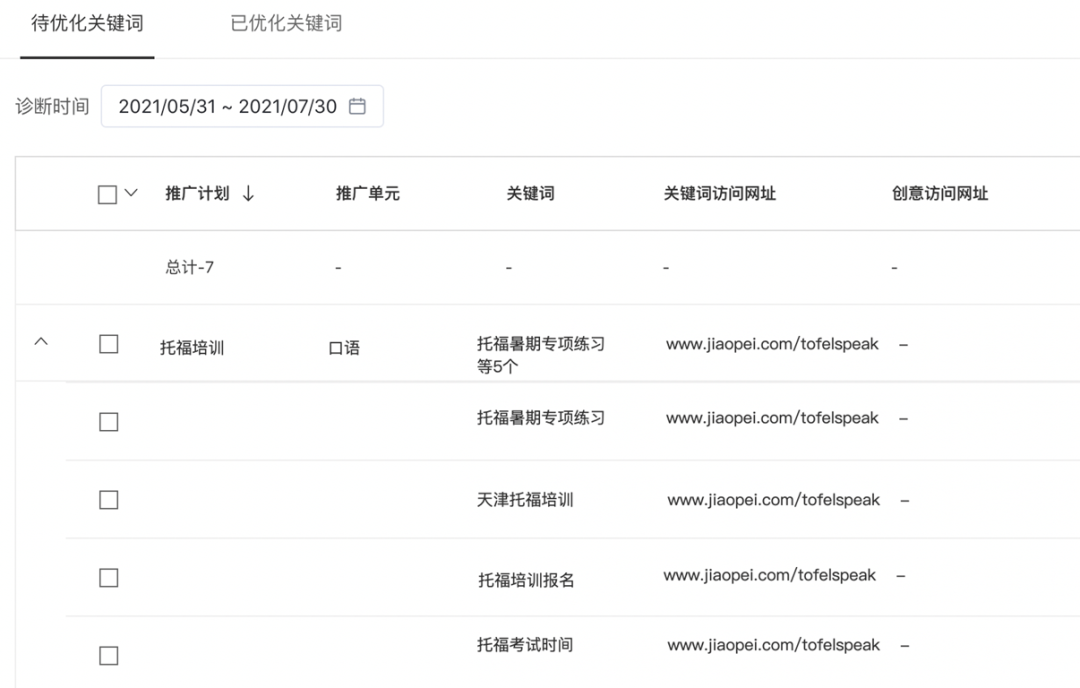Toggle the select-all checkbox in table header

(x=108, y=193)
